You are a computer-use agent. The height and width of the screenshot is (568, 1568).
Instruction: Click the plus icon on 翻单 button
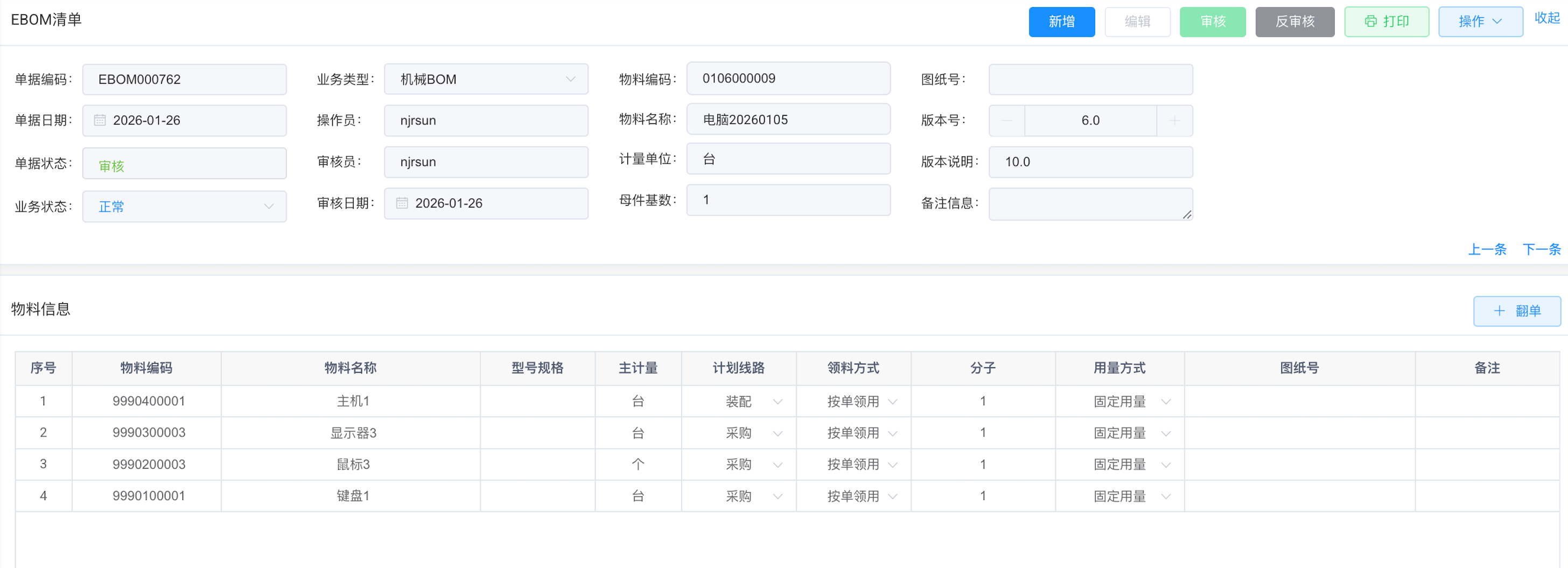(x=1499, y=311)
